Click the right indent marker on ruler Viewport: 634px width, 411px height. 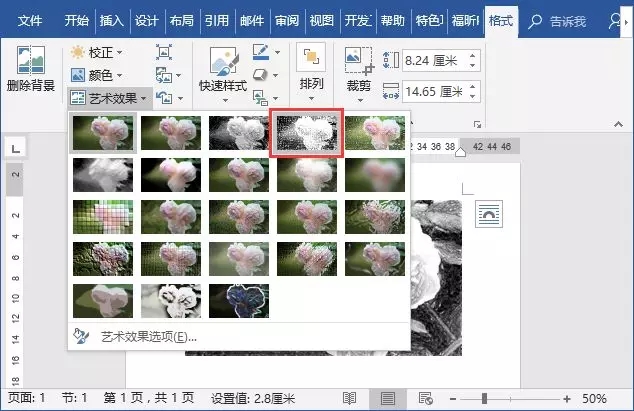tap(460, 152)
